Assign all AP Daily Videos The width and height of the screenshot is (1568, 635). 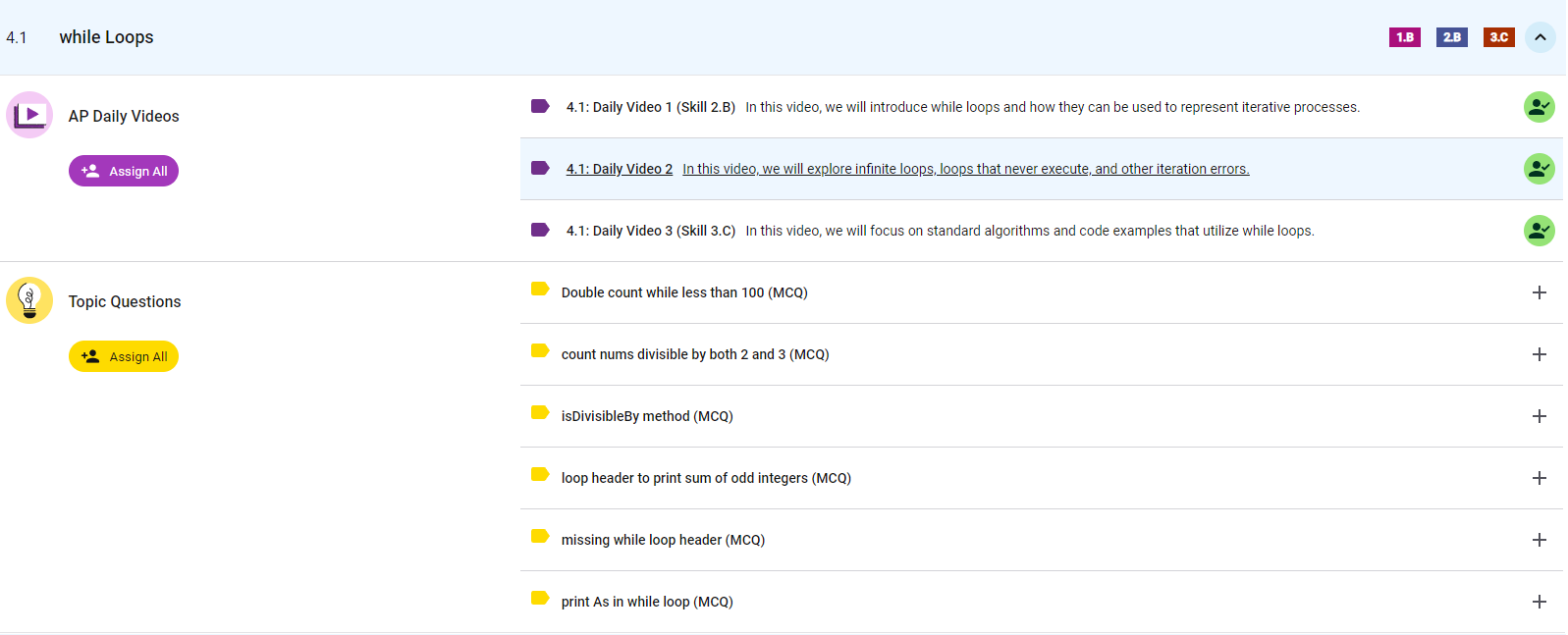click(x=124, y=171)
